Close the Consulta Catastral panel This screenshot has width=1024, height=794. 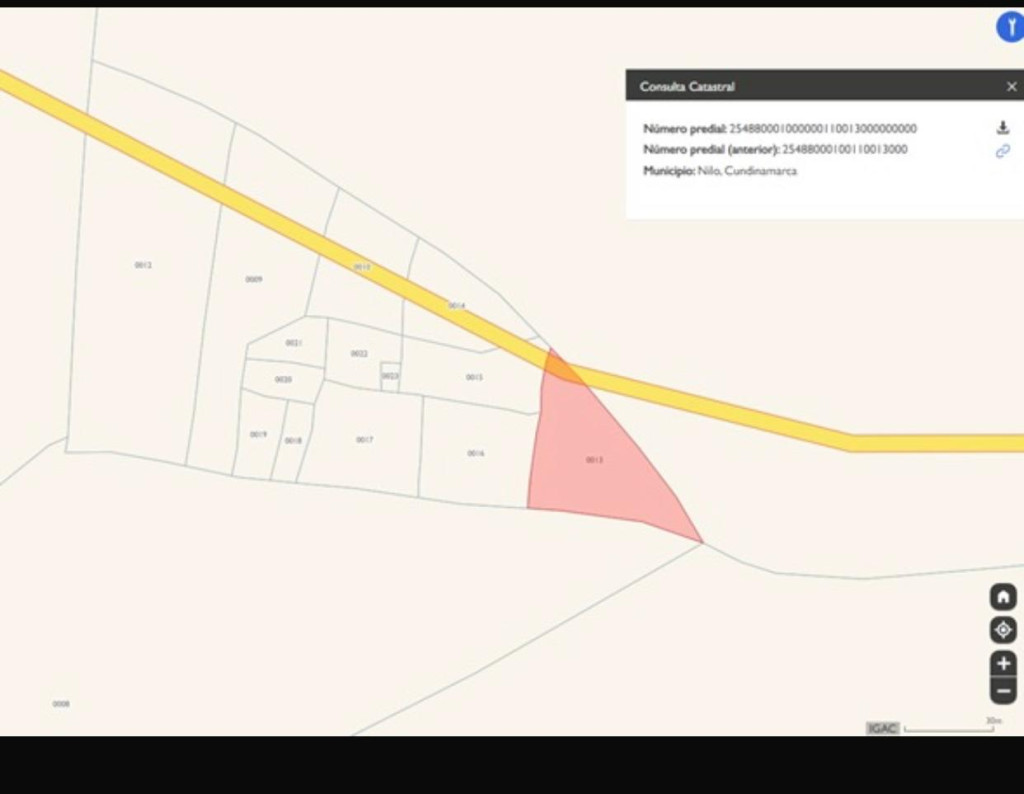(x=1011, y=87)
